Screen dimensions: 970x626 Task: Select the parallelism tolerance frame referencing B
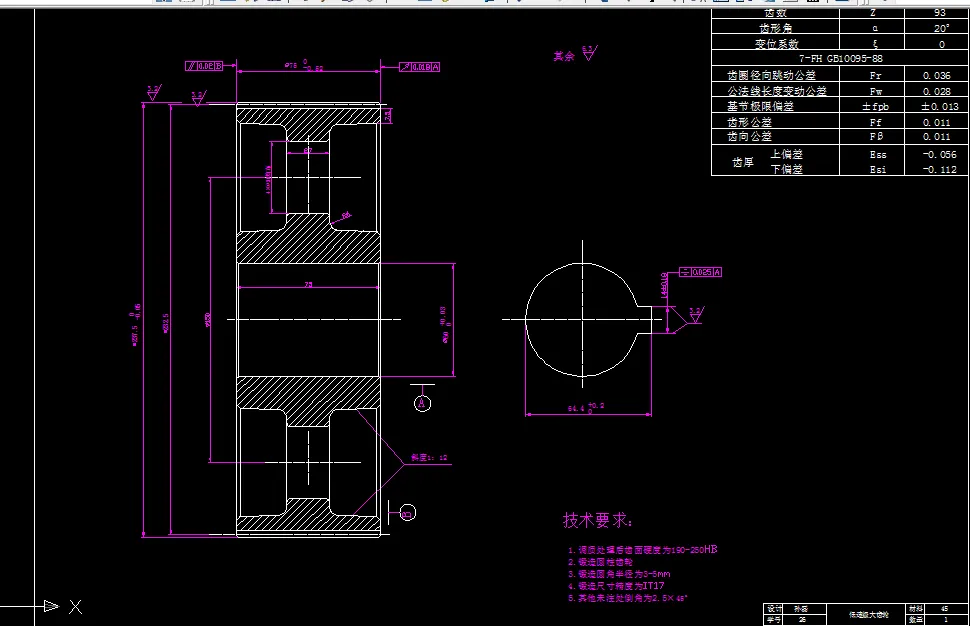(x=204, y=66)
